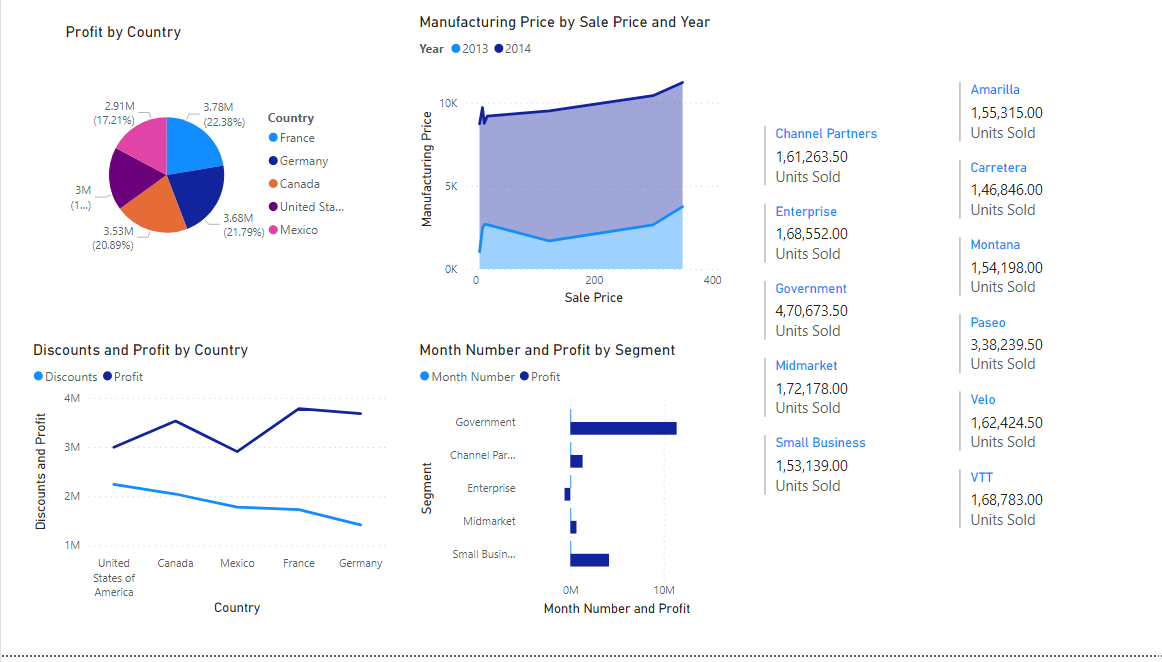
Task: Toggle the 2013 year legend filter
Action: point(470,48)
